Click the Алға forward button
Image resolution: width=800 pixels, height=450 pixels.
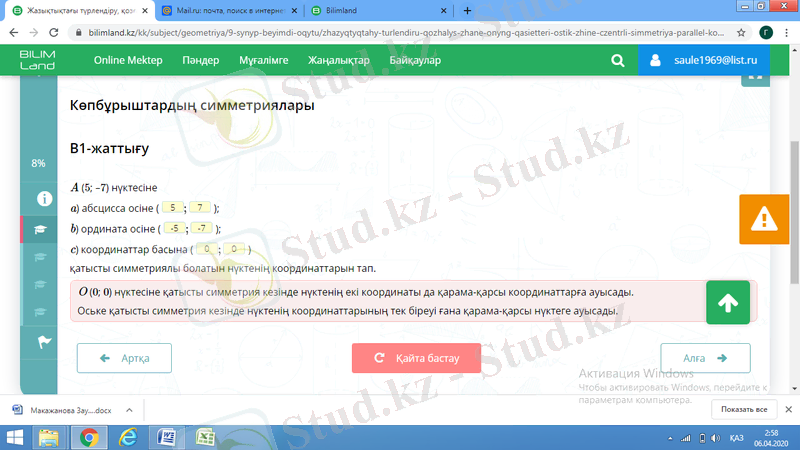pos(705,358)
